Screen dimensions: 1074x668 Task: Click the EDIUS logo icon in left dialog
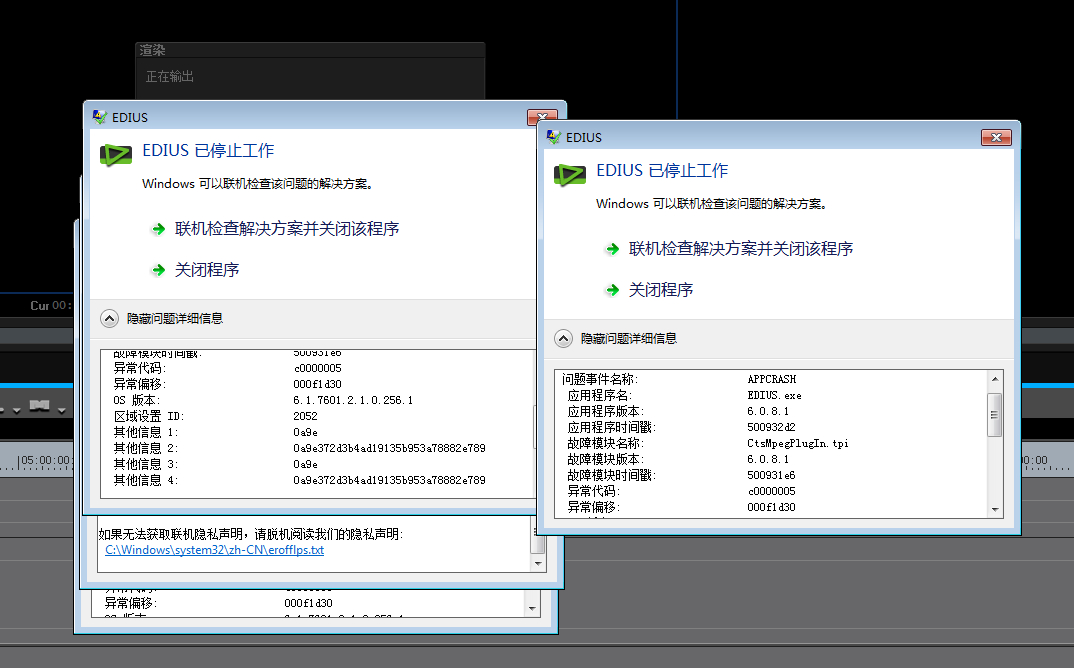point(116,156)
